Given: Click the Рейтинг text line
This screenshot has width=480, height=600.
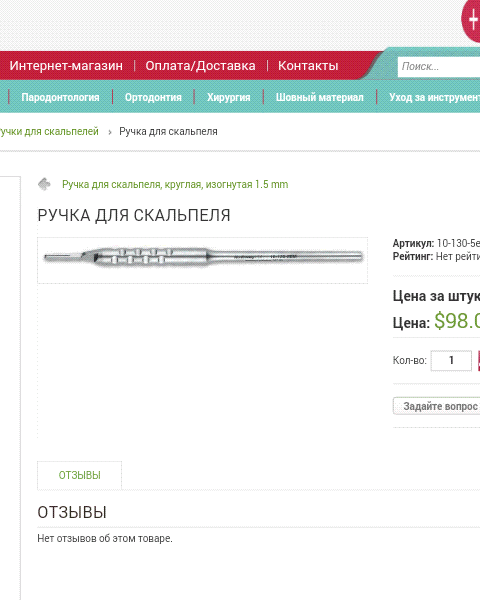Looking at the screenshot, I should (x=436, y=256).
